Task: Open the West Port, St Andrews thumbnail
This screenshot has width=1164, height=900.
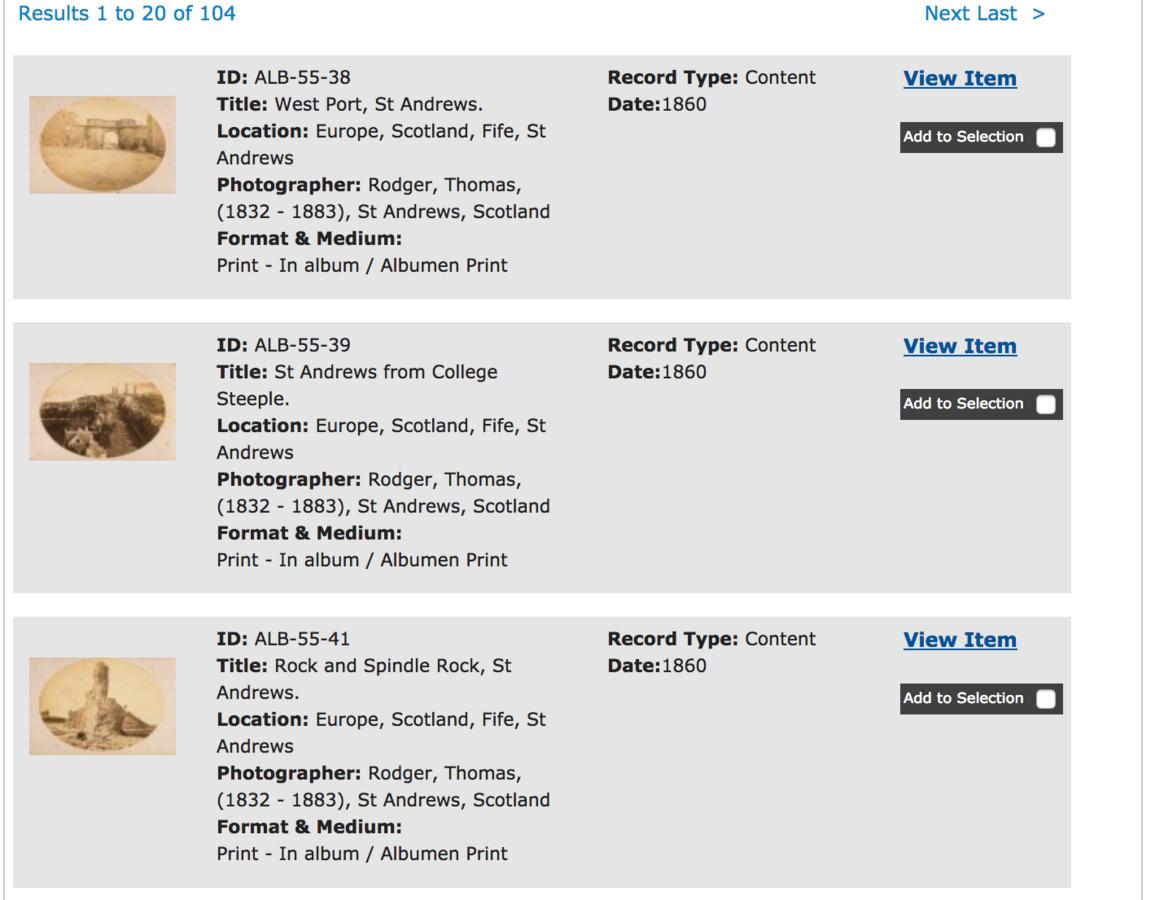Action: pos(102,145)
